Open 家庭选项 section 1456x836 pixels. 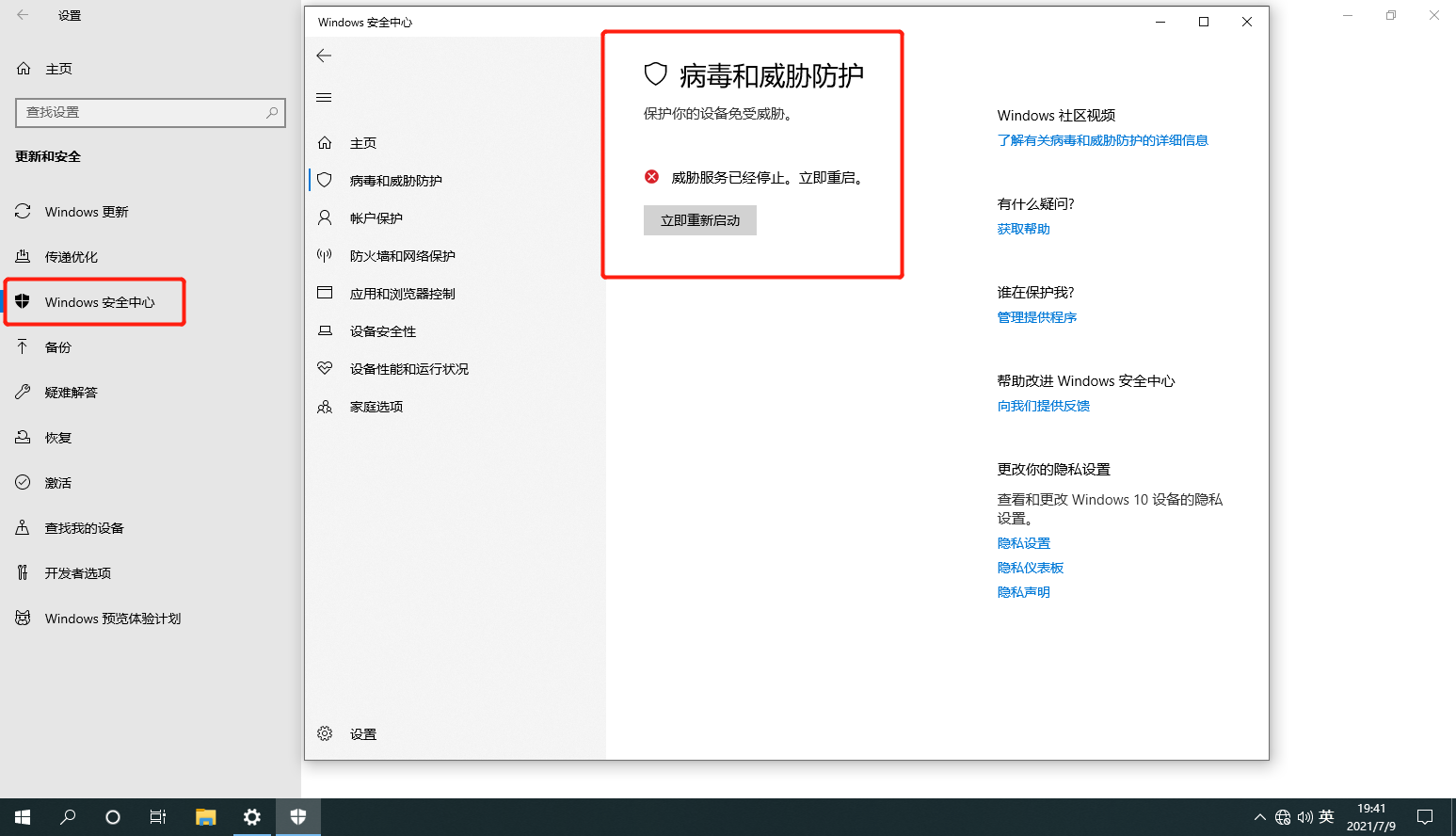(376, 407)
